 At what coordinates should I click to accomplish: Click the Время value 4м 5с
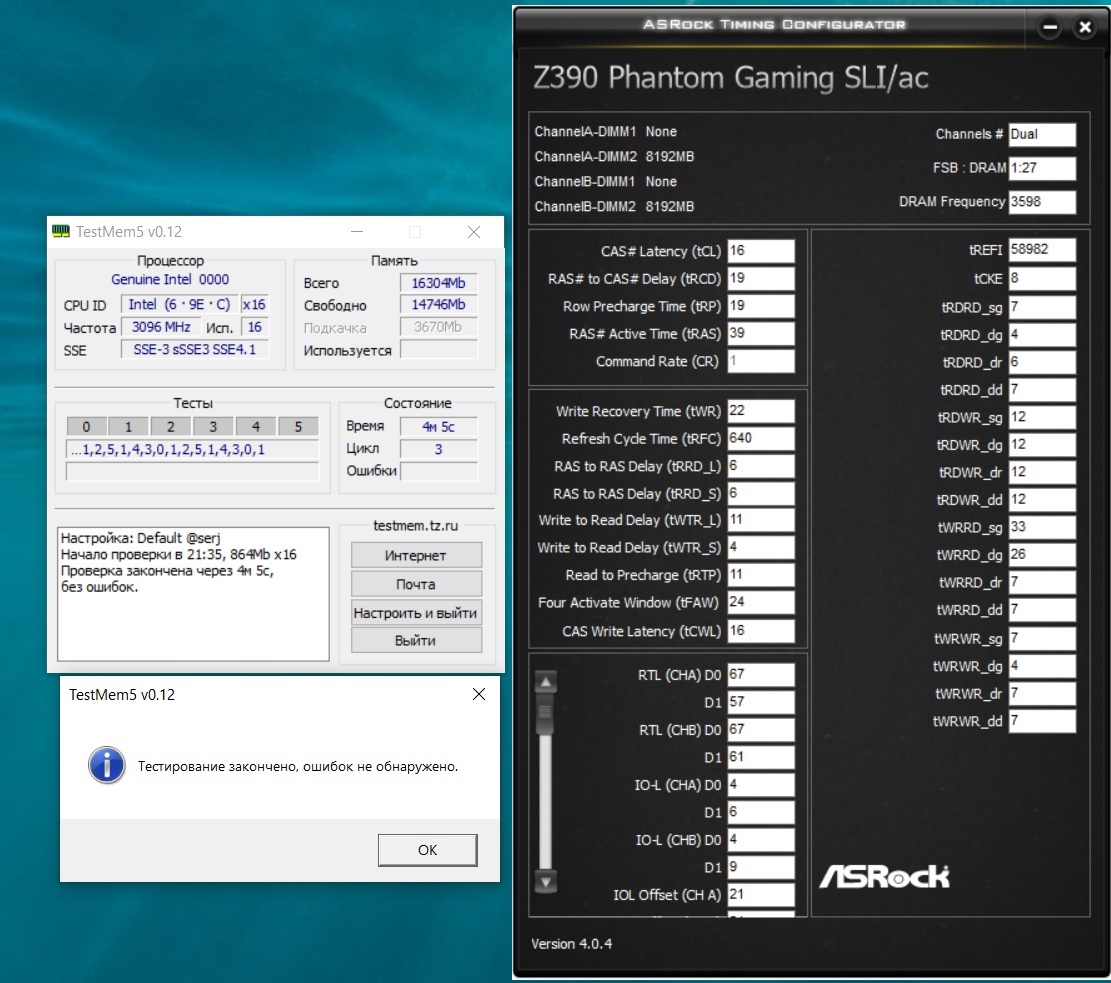(439, 426)
